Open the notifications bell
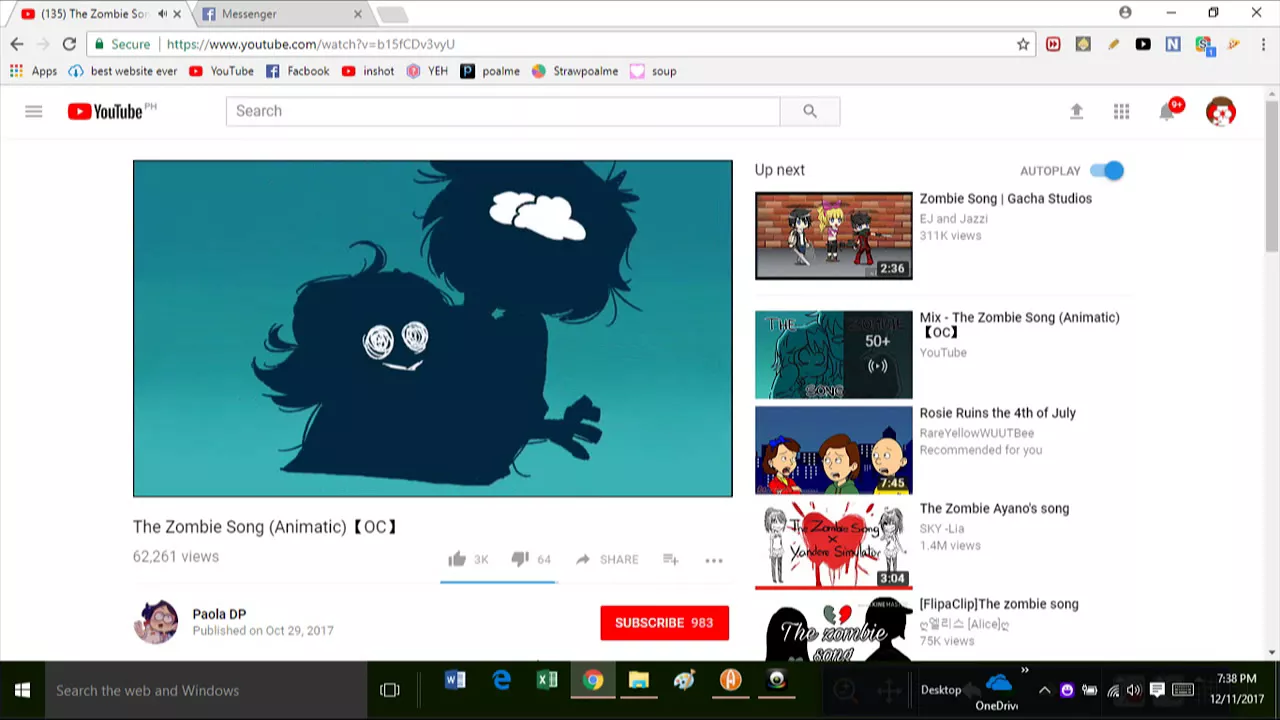The image size is (1280, 720). pyautogui.click(x=1167, y=112)
